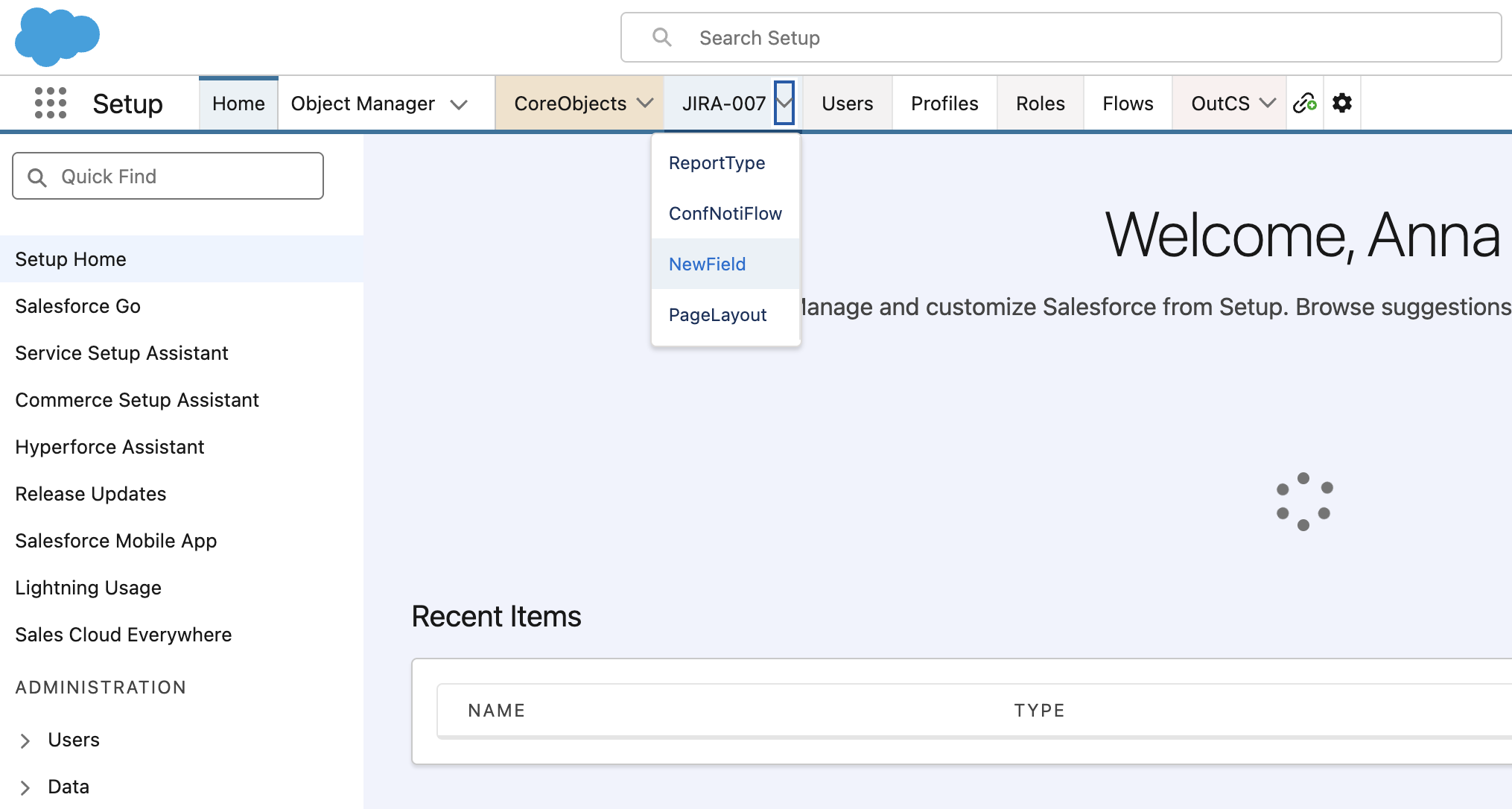Screen dimensions: 1512x809
Task: Open the App Launcher dots grid
Action: (51, 103)
